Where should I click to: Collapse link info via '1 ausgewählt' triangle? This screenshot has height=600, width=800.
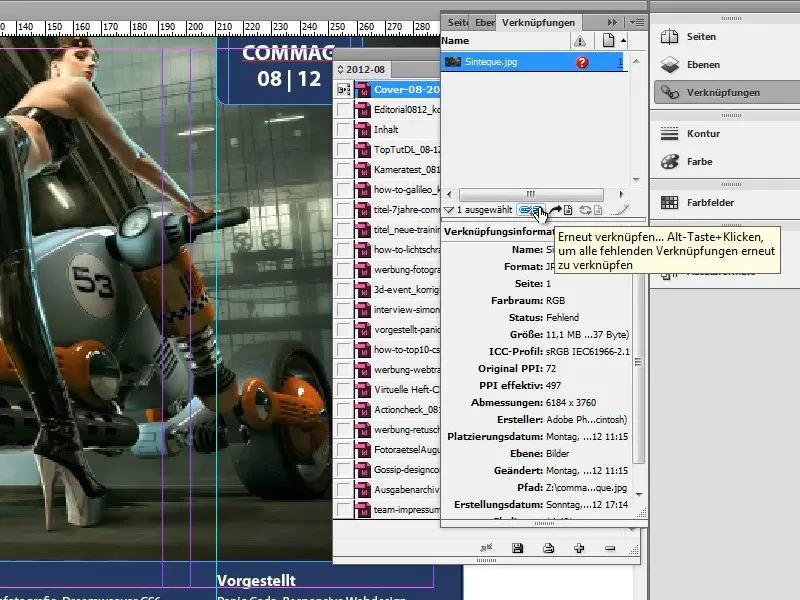click(448, 210)
